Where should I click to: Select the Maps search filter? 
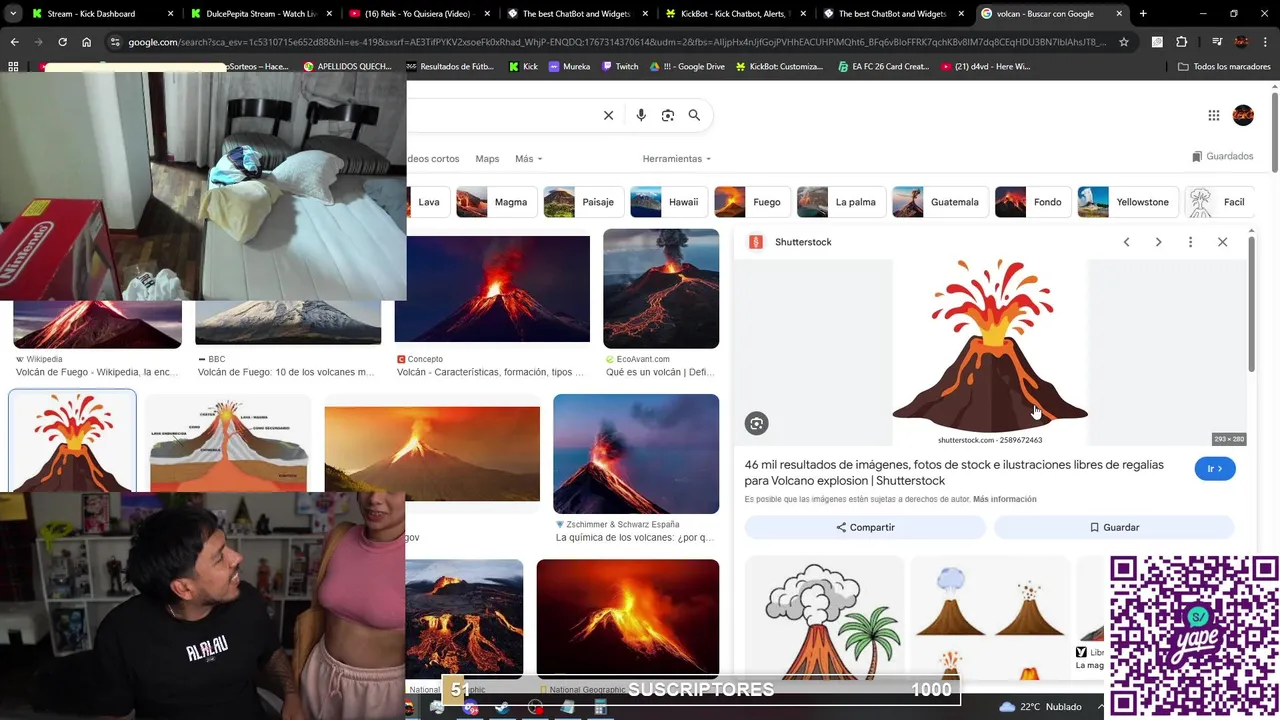pos(487,159)
